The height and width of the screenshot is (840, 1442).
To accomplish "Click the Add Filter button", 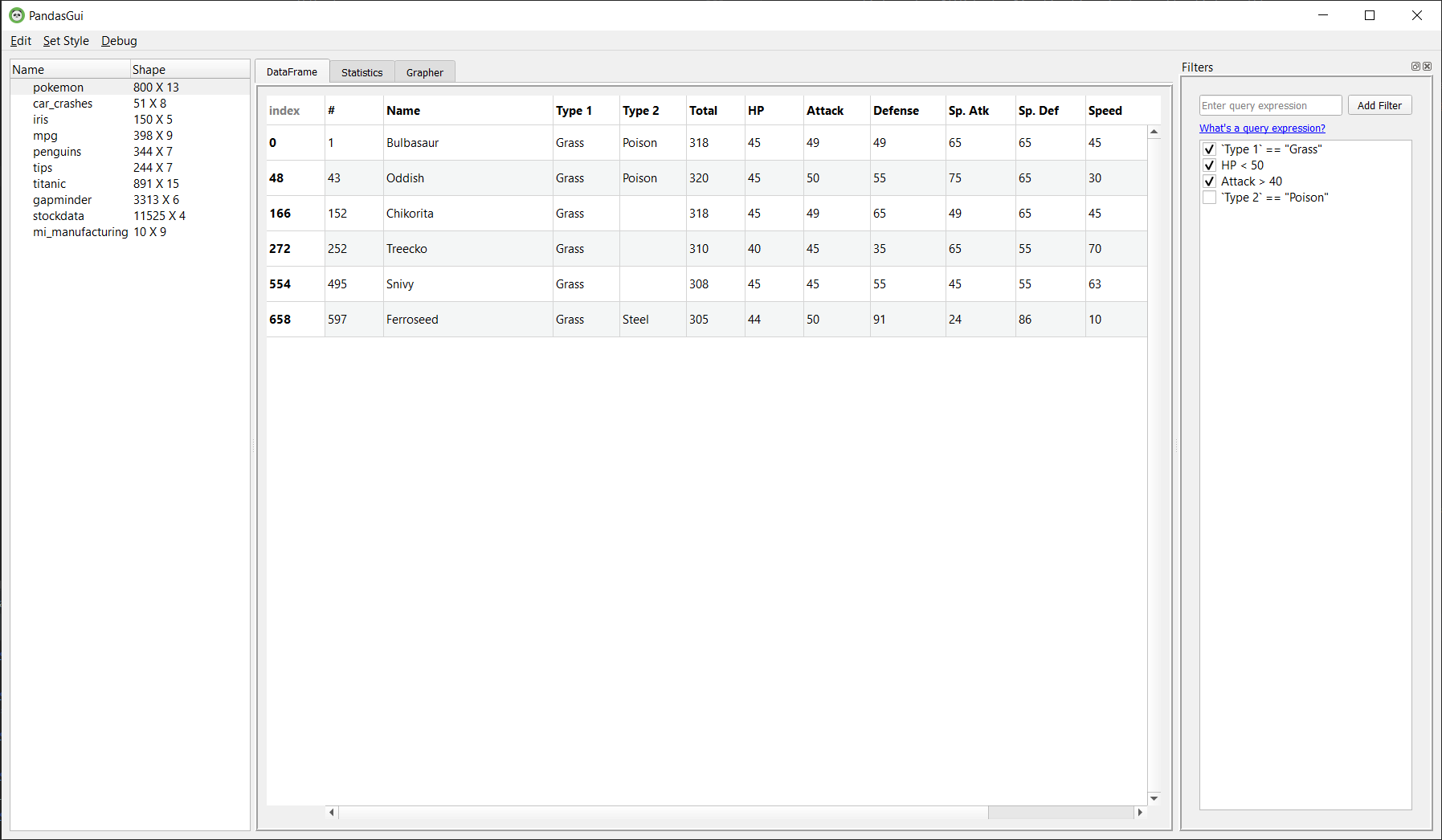I will pyautogui.click(x=1379, y=105).
